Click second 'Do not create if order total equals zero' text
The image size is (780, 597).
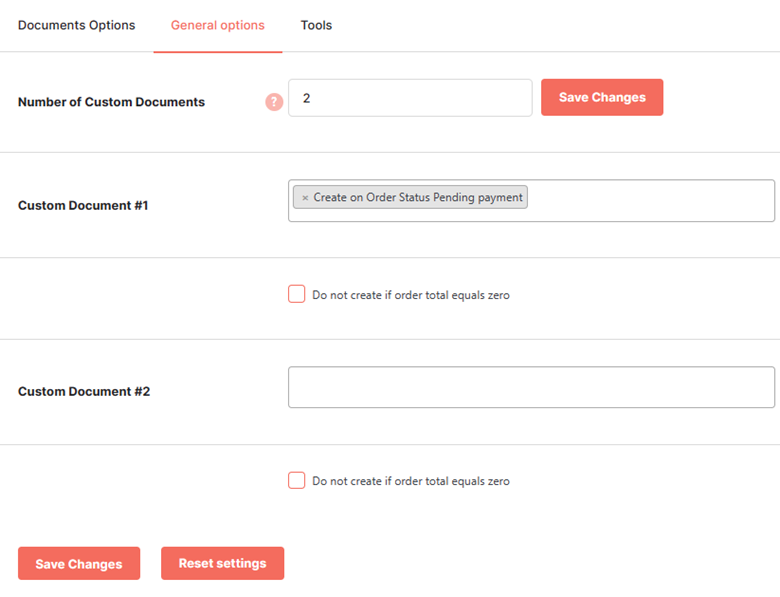pos(411,481)
